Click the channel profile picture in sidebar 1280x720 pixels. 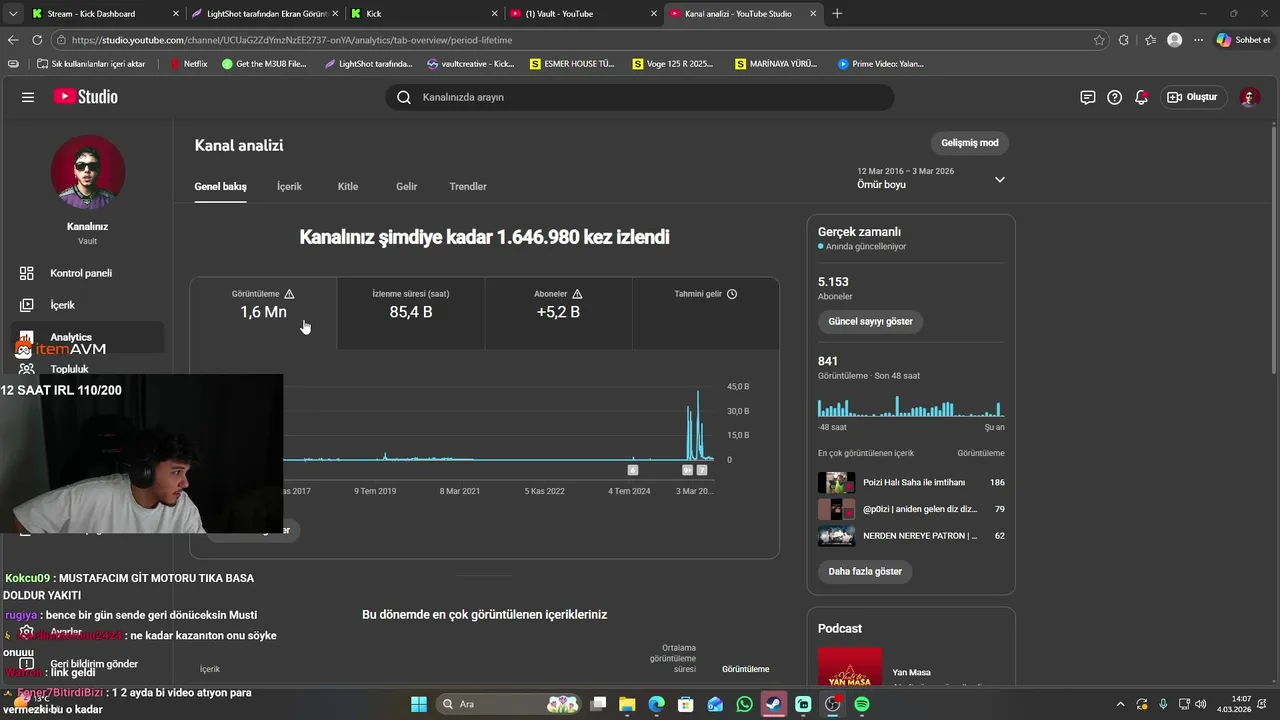[88, 172]
